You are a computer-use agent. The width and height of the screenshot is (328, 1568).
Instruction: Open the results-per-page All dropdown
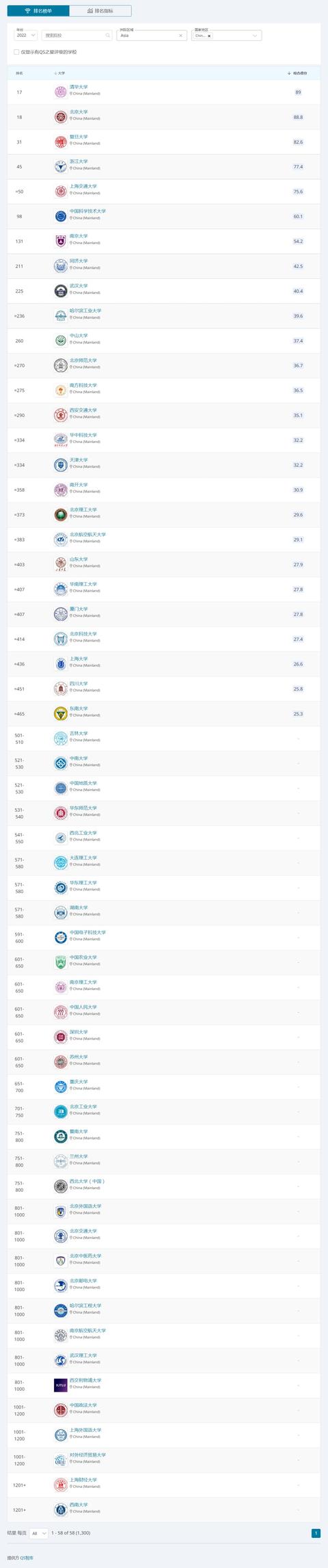[x=39, y=1533]
